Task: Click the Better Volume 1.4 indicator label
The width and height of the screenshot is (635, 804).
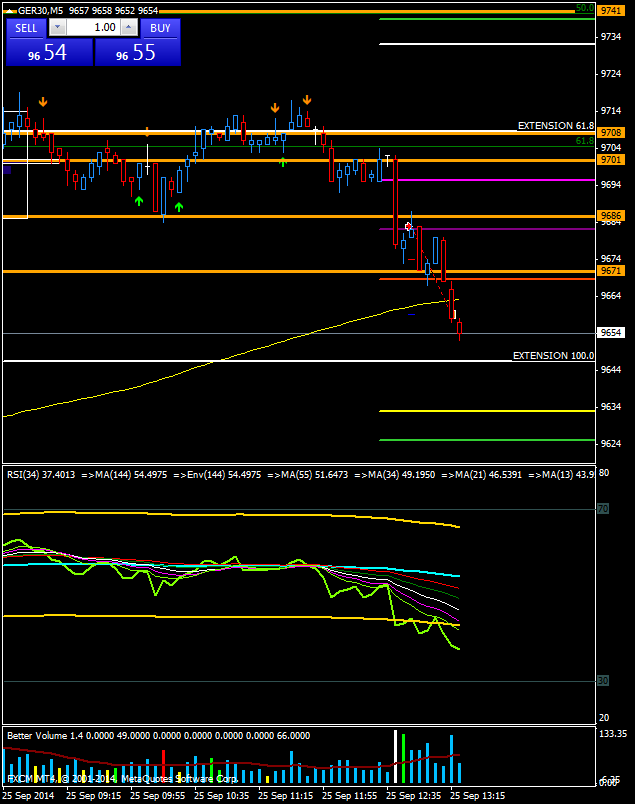Action: click(x=60, y=735)
